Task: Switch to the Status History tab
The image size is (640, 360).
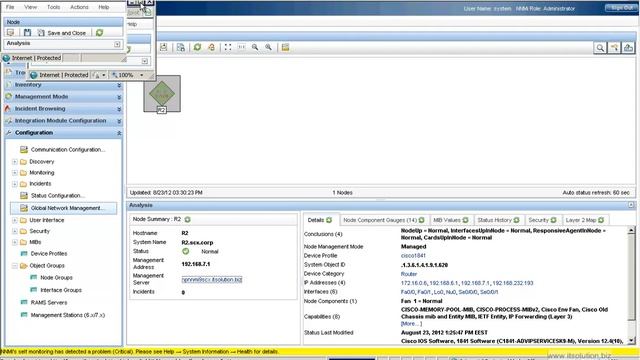Action: (498, 220)
